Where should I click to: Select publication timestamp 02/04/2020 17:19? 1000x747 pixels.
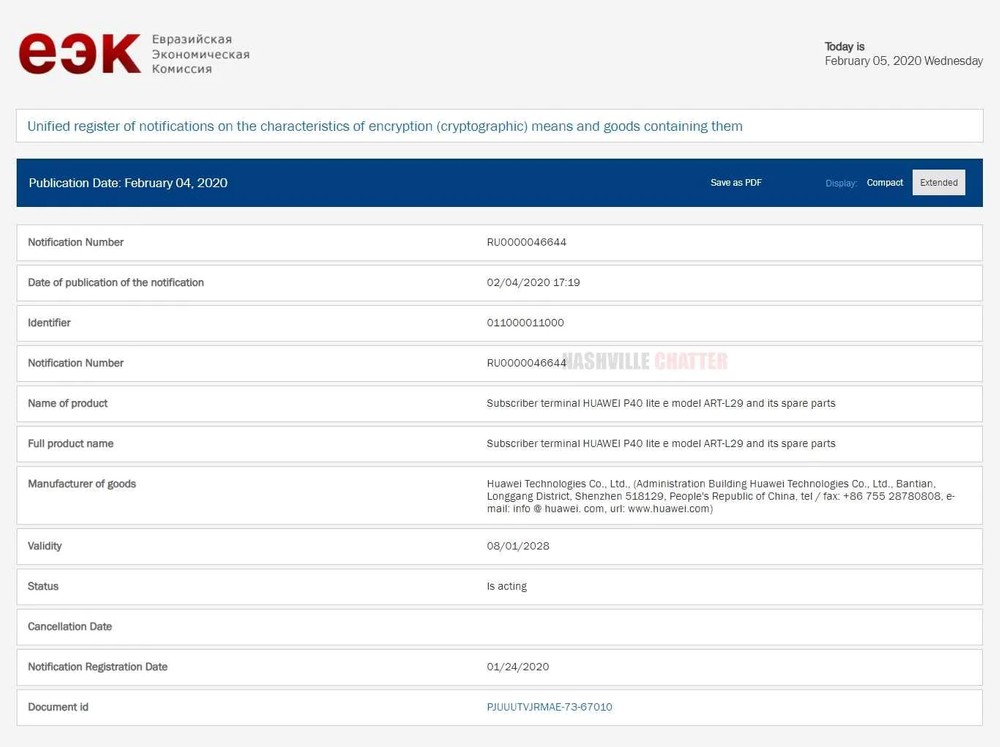point(533,283)
